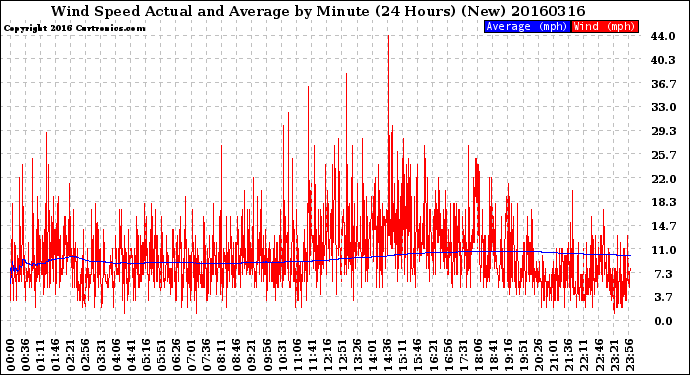Click the 01:46 time axis label
Viewport: 690px width, 375px height.
(x=56, y=355)
